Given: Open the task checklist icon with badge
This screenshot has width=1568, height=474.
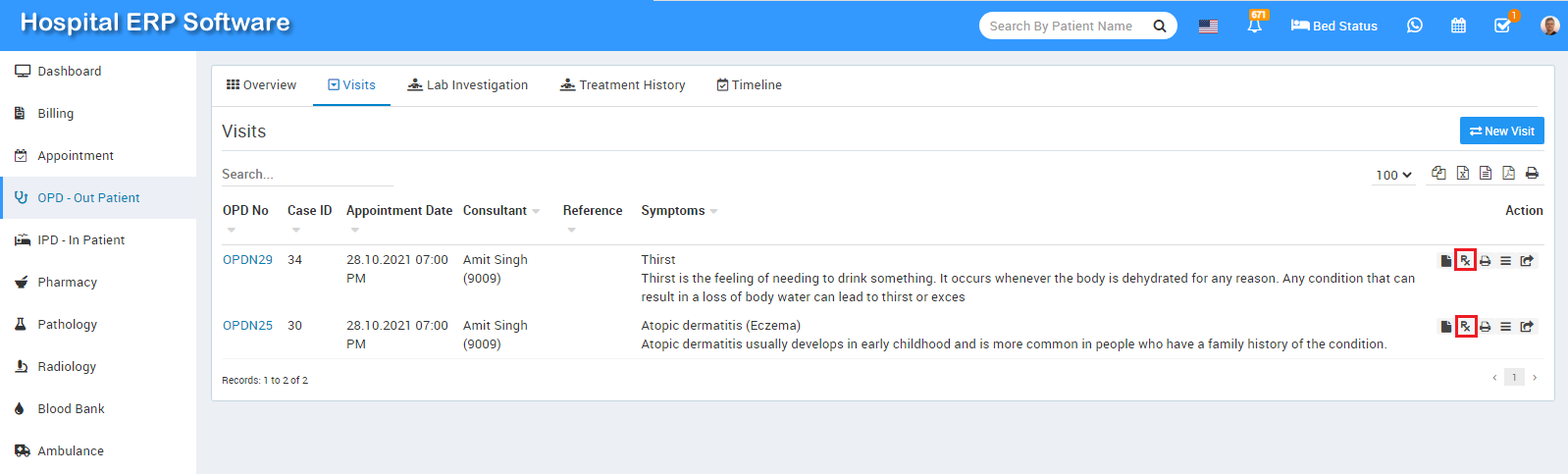Looking at the screenshot, I should (1503, 25).
